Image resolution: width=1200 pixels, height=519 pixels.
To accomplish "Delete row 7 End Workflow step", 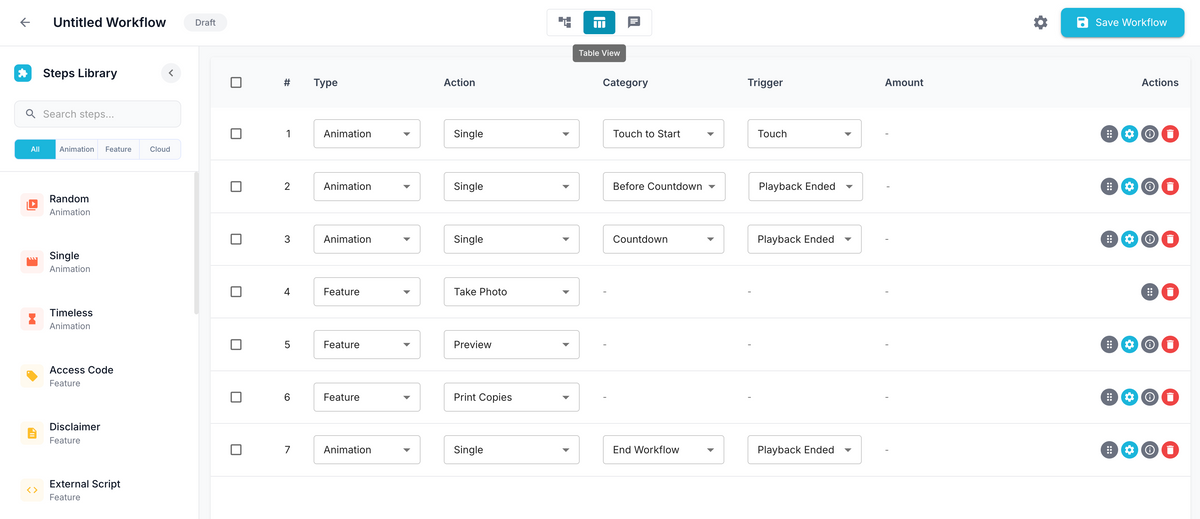I will (x=1170, y=450).
